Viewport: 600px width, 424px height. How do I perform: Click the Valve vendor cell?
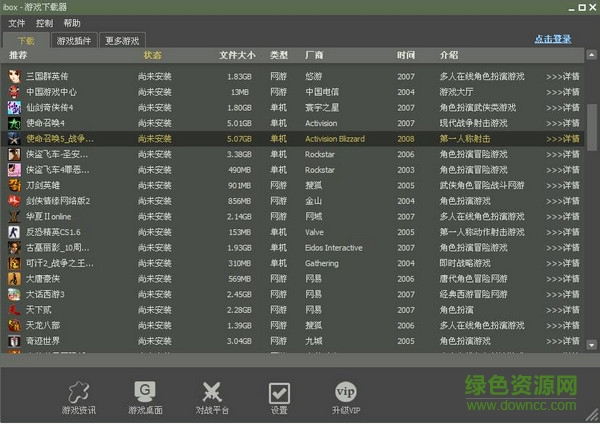pos(314,232)
